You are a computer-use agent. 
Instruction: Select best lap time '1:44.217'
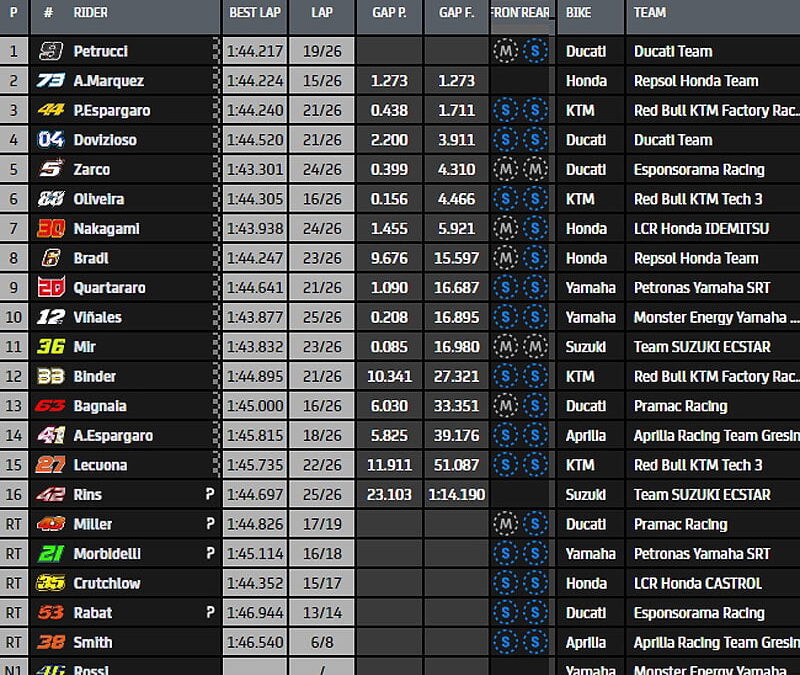[255, 51]
